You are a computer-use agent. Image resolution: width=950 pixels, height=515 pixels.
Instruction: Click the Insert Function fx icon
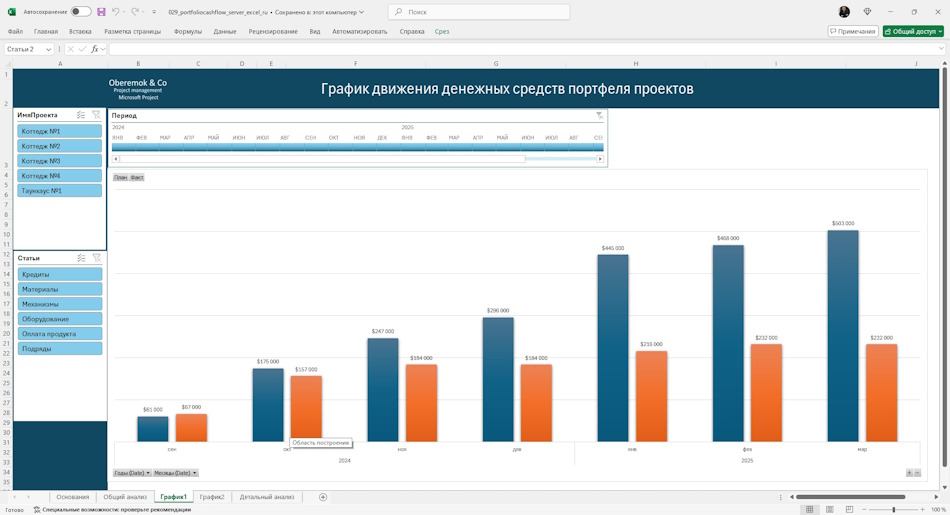[x=95, y=49]
